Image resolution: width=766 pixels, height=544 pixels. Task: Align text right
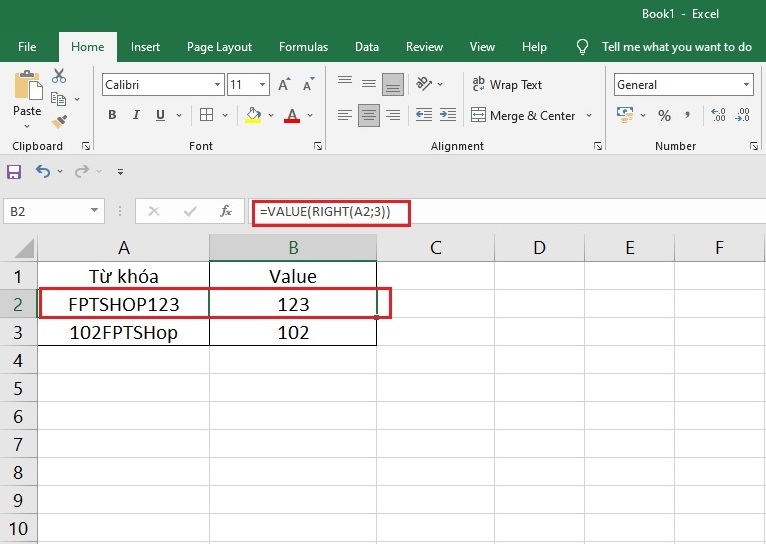point(393,115)
